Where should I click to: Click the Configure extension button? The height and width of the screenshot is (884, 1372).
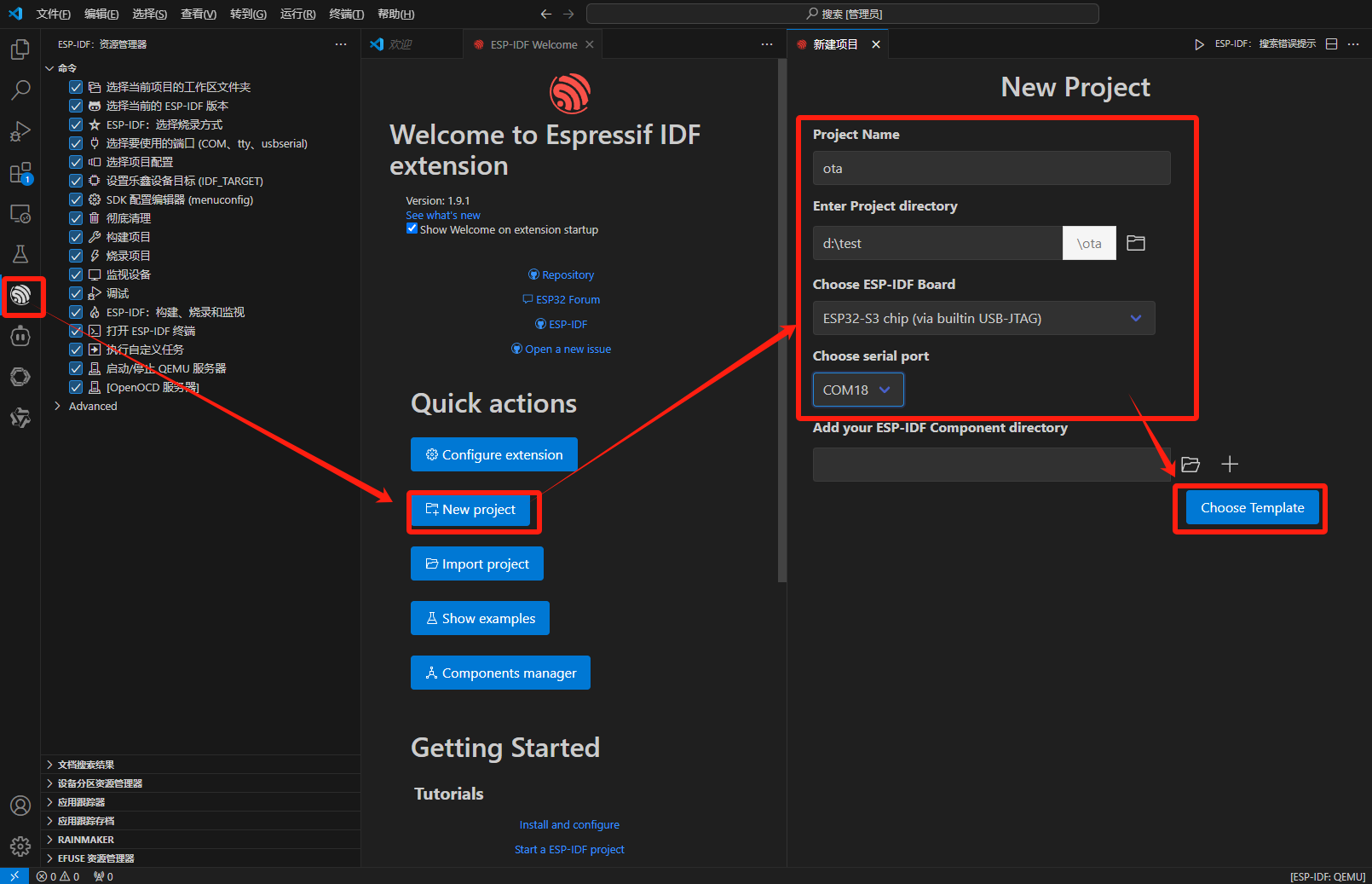tap(494, 454)
